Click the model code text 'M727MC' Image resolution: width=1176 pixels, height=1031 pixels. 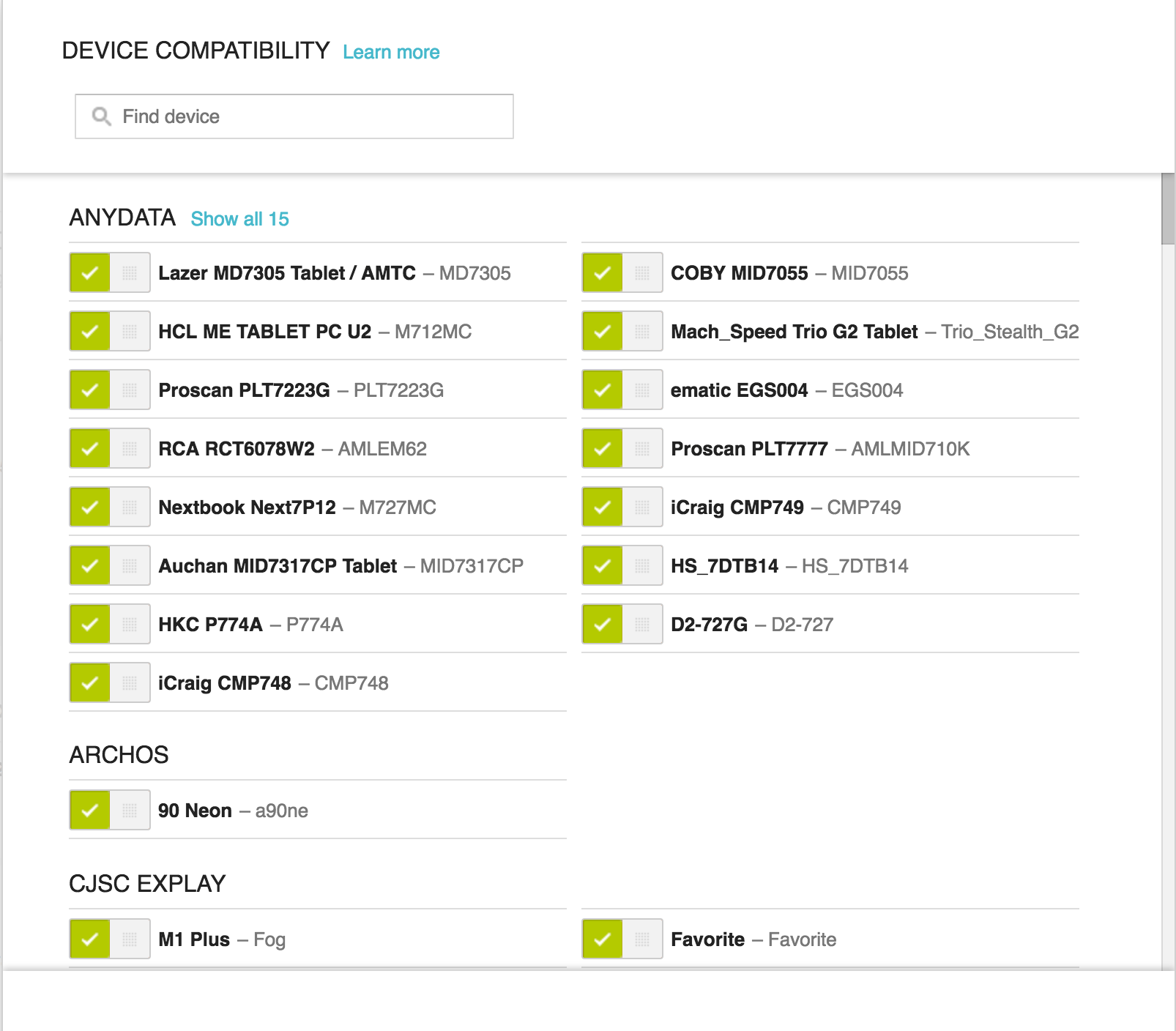(398, 507)
